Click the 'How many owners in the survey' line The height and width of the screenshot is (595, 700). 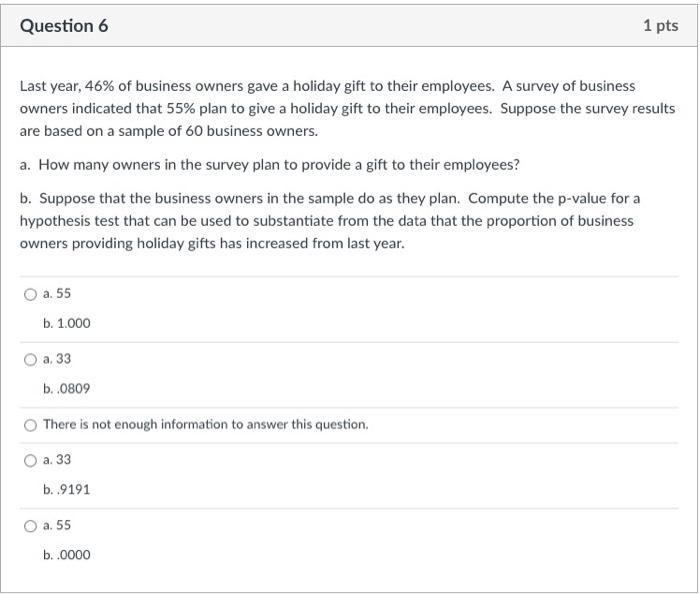(270, 165)
